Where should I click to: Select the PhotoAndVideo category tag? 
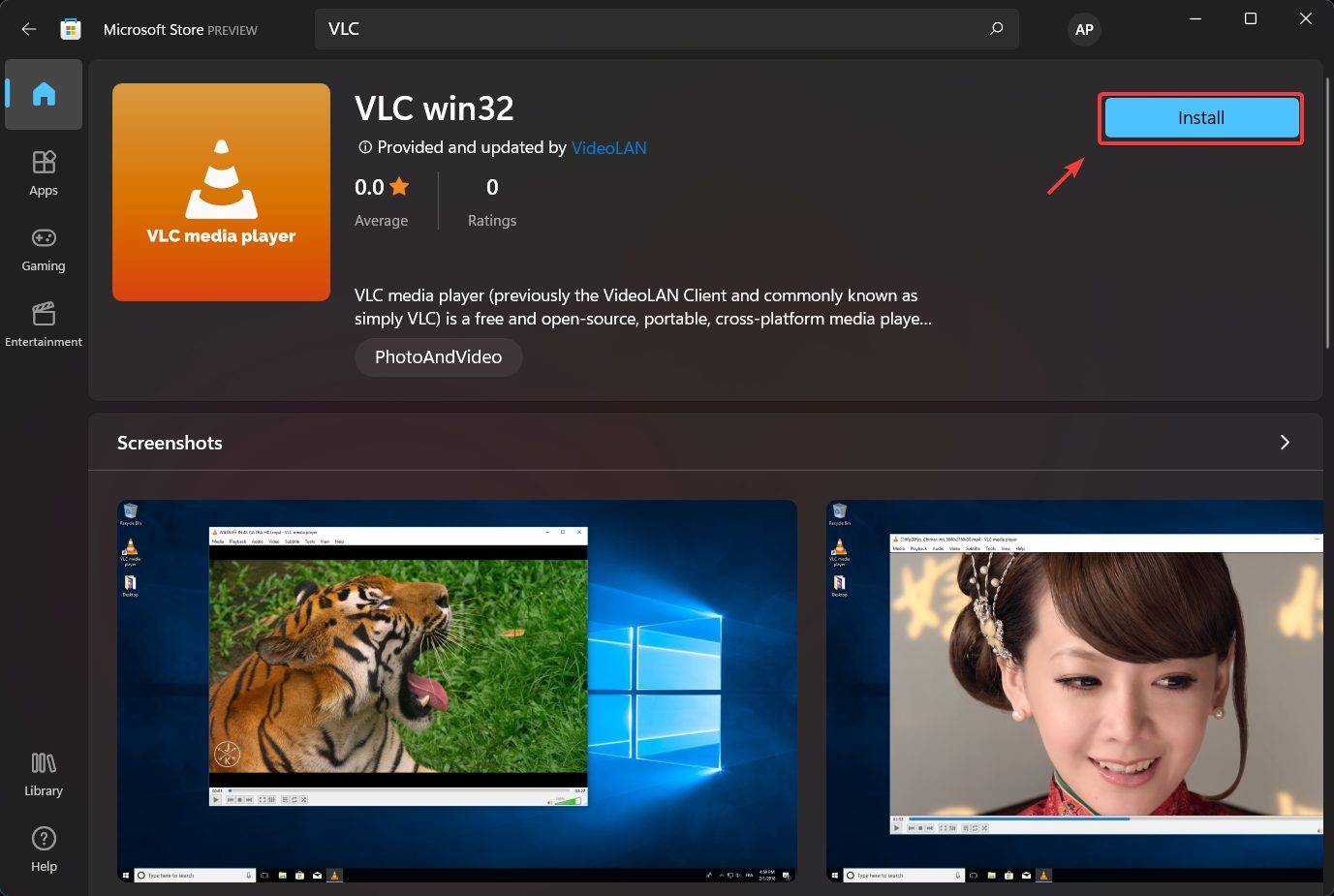pyautogui.click(x=438, y=356)
